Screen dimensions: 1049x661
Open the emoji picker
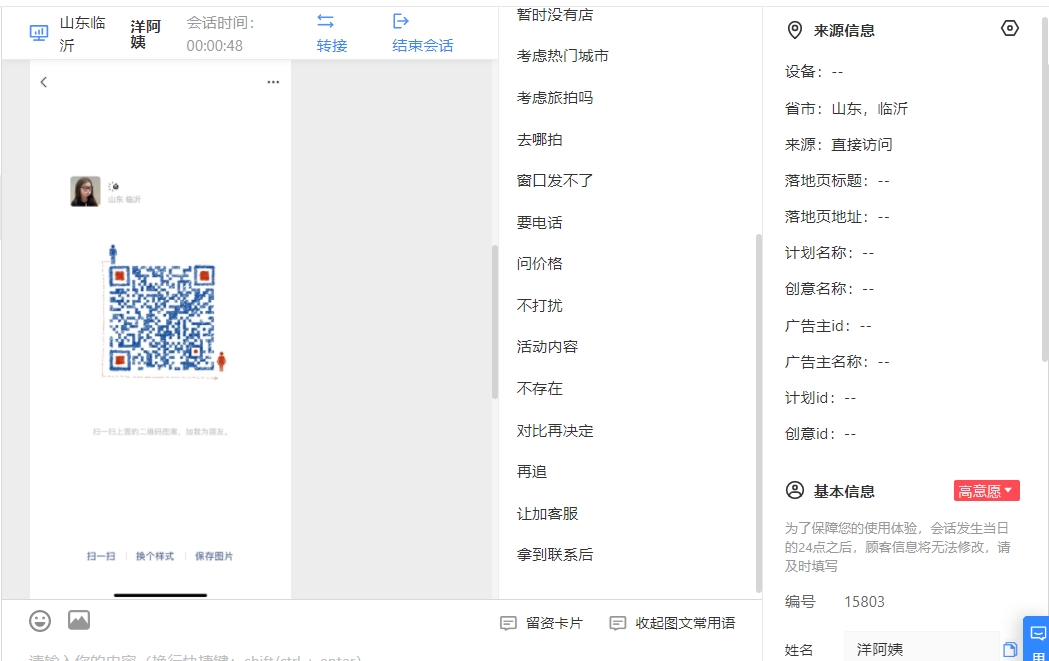click(40, 621)
